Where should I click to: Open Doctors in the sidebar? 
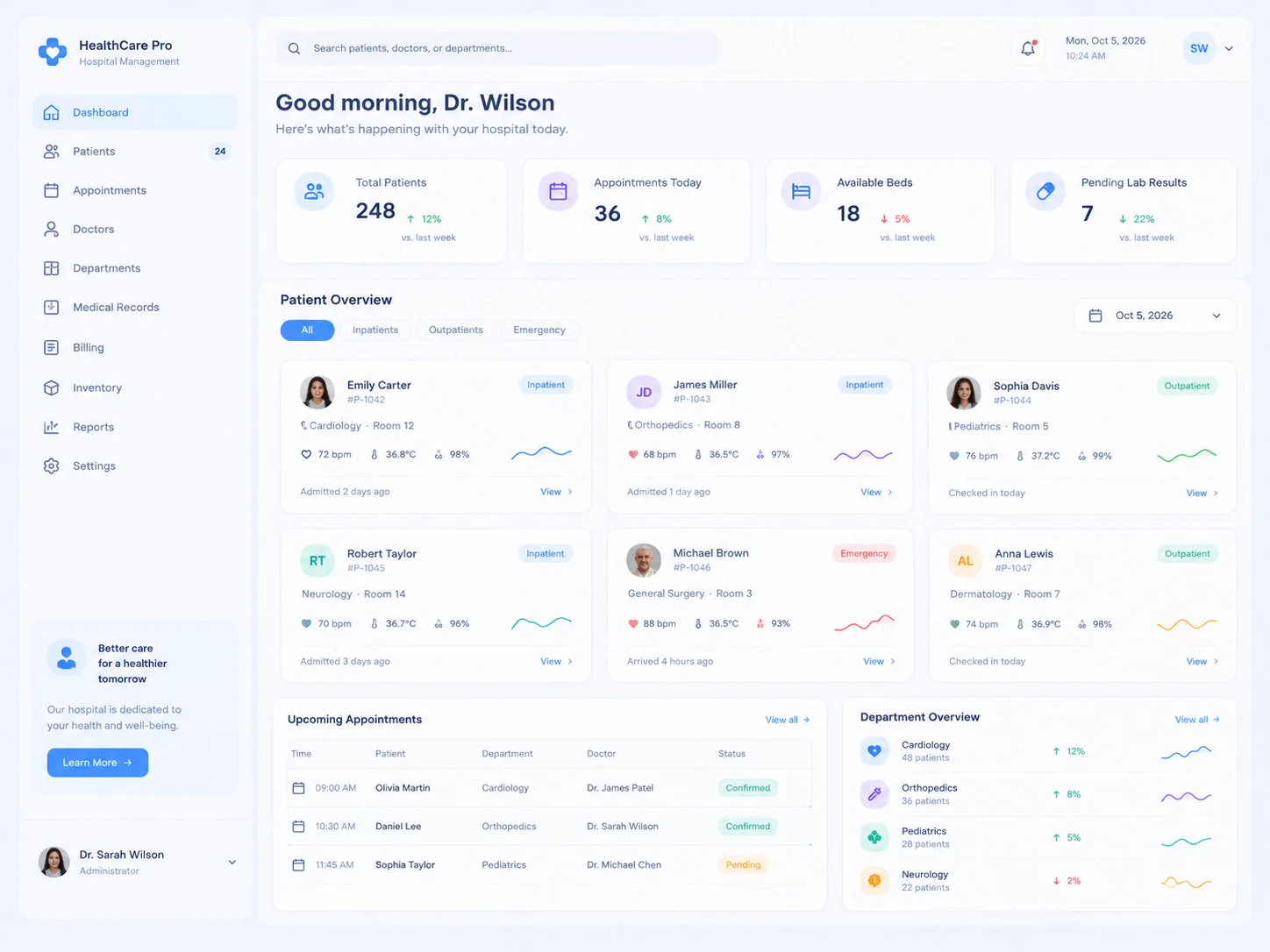pyautogui.click(x=135, y=229)
